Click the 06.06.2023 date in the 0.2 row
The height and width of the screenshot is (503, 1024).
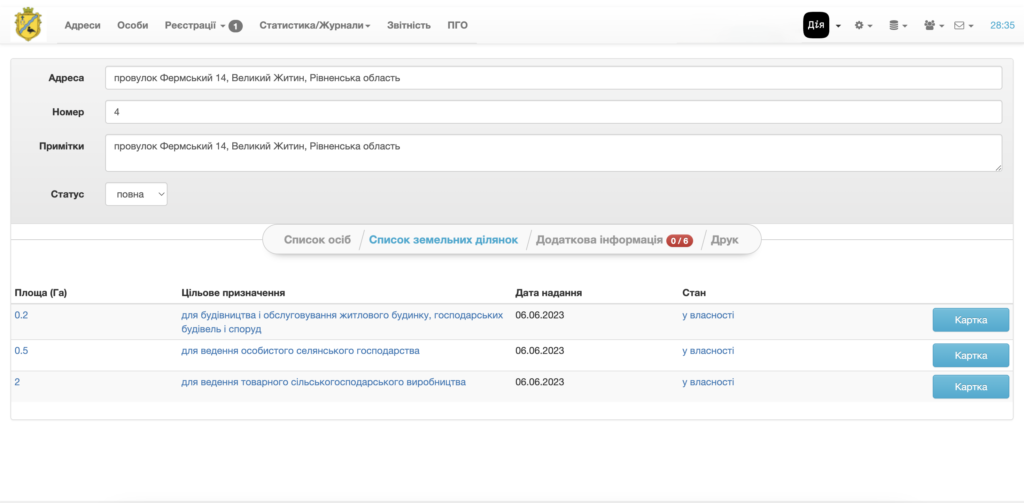[539, 315]
